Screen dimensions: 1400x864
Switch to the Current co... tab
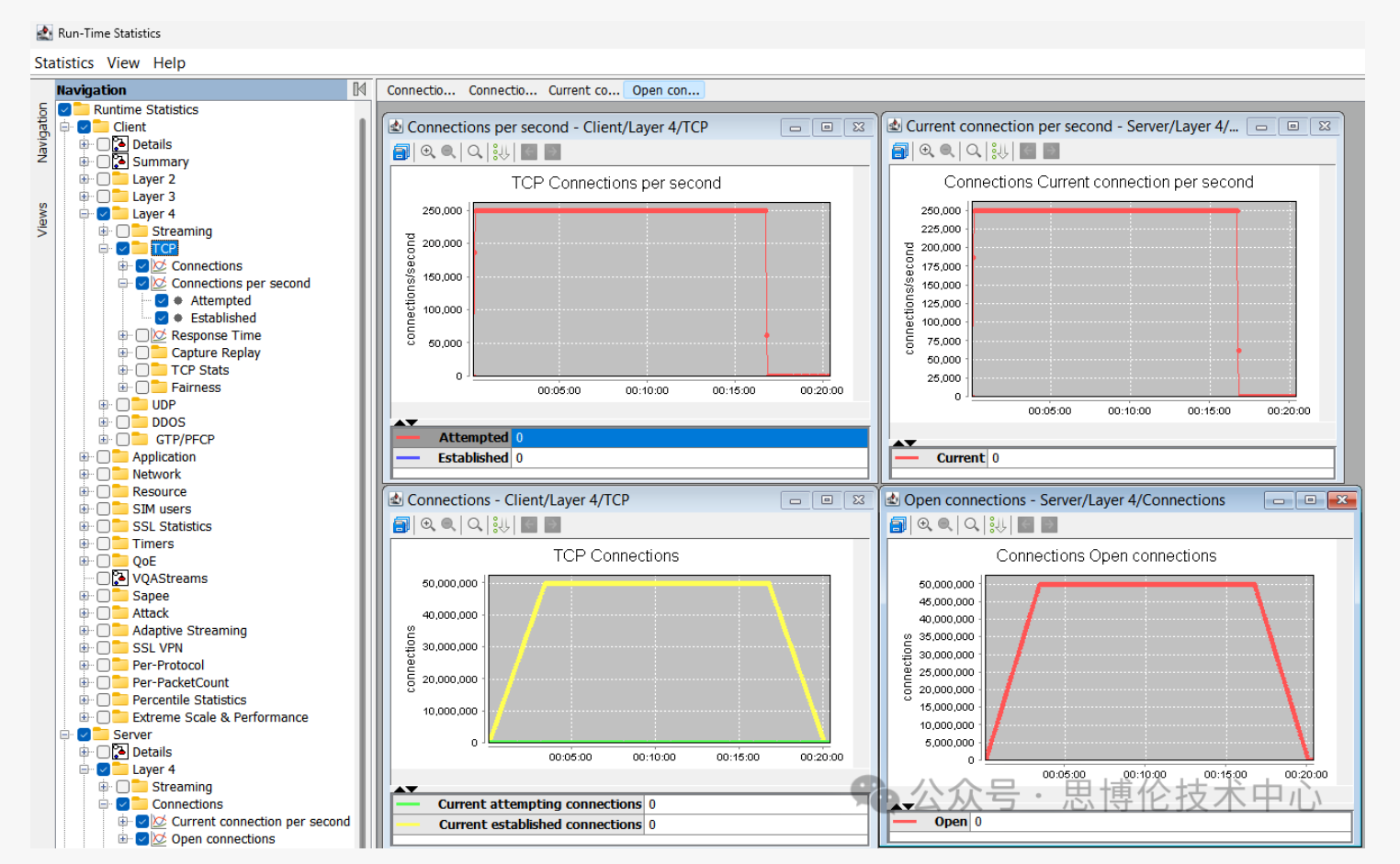[x=583, y=90]
